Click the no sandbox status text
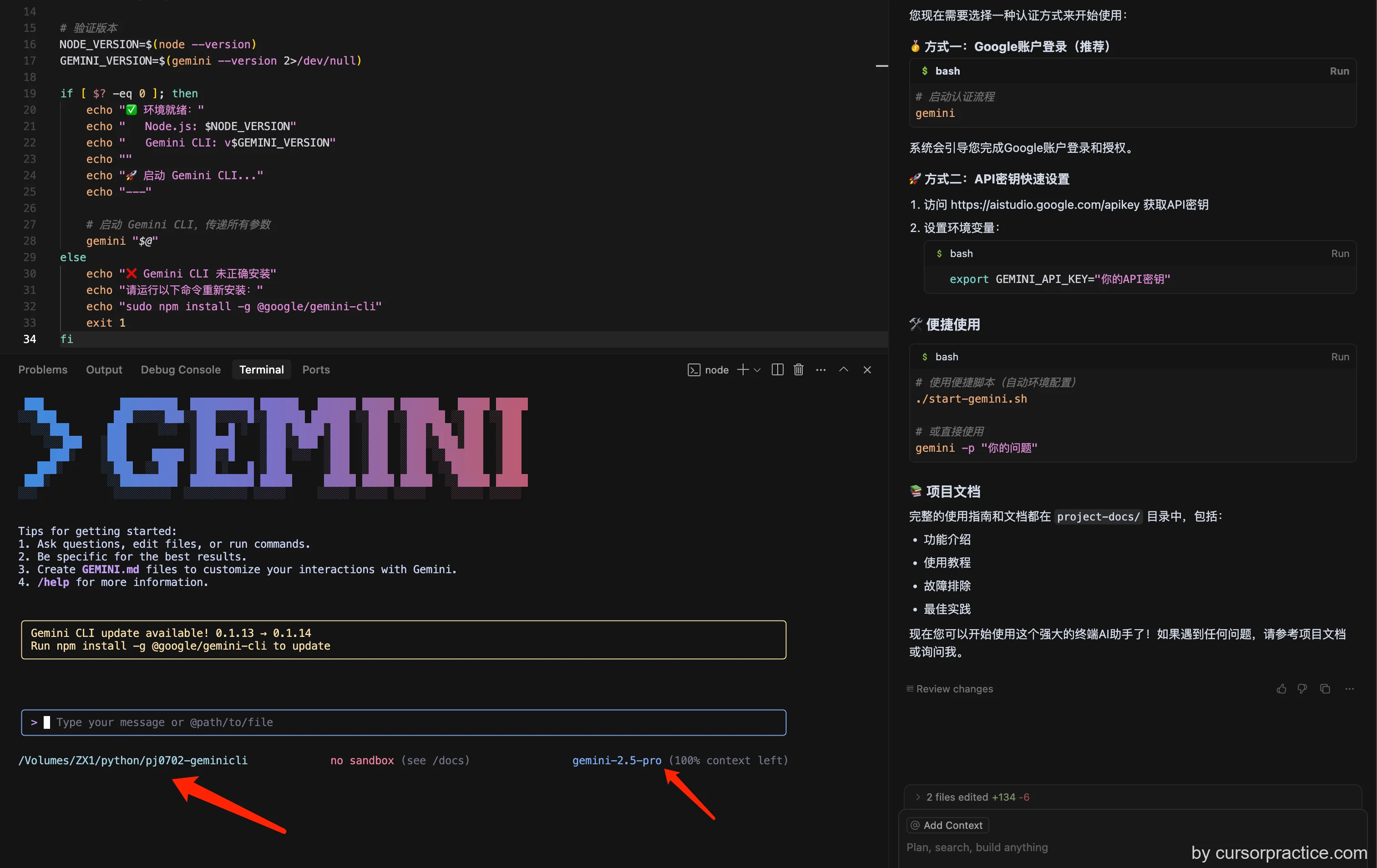 362,760
